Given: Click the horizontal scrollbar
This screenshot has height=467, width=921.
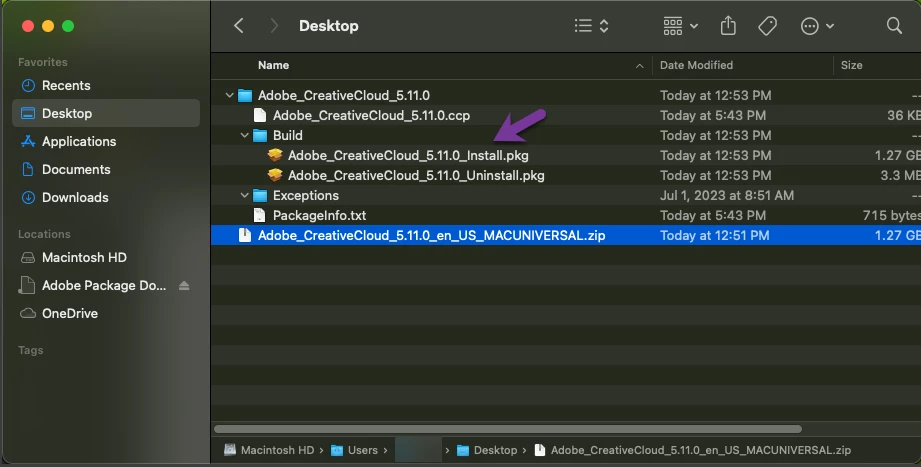Looking at the screenshot, I should pos(507,429).
